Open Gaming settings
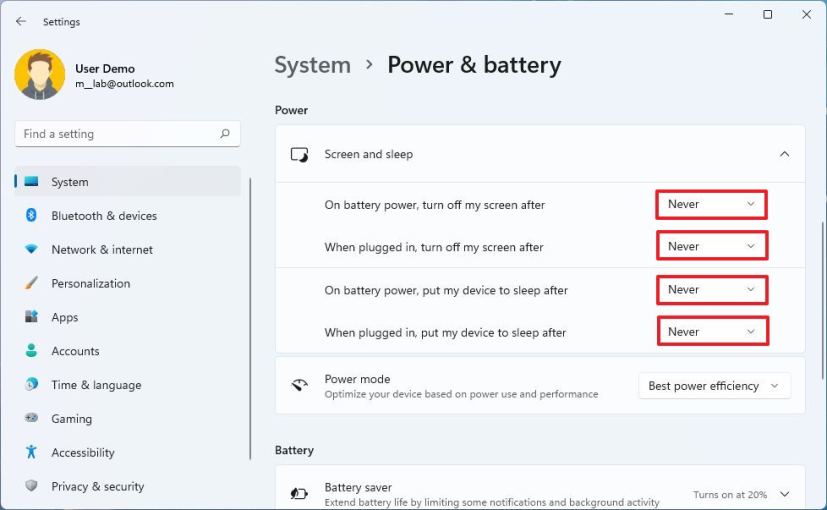827x510 pixels. [71, 420]
